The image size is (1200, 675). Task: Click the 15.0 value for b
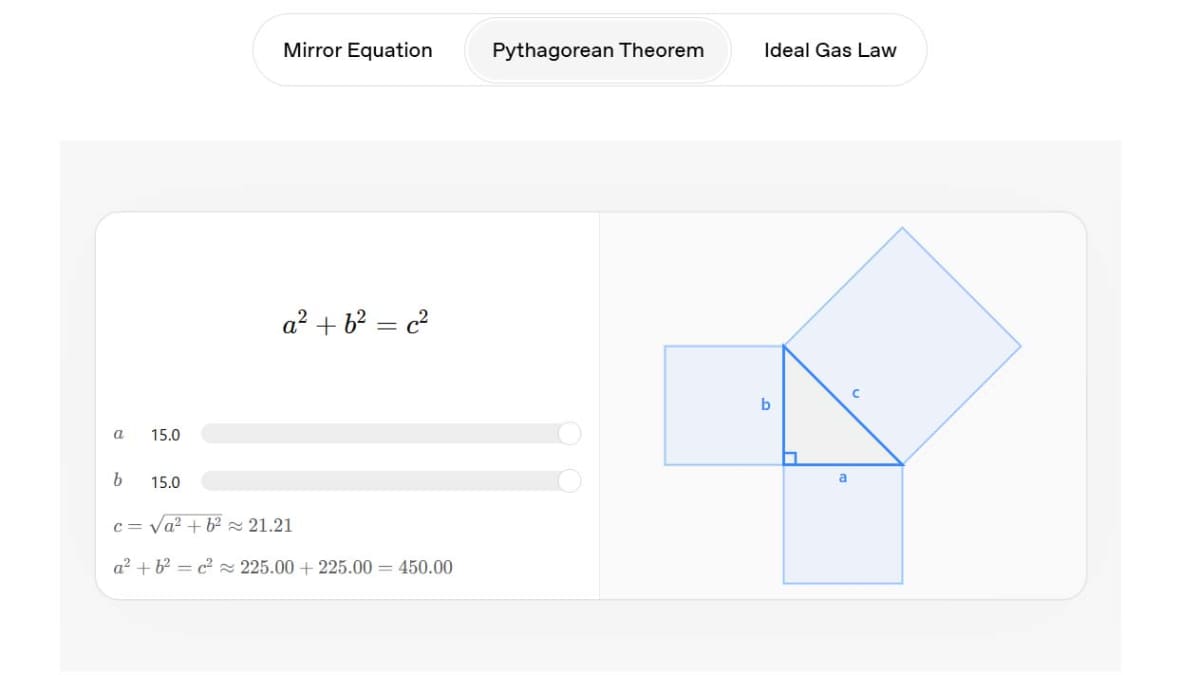(x=166, y=483)
